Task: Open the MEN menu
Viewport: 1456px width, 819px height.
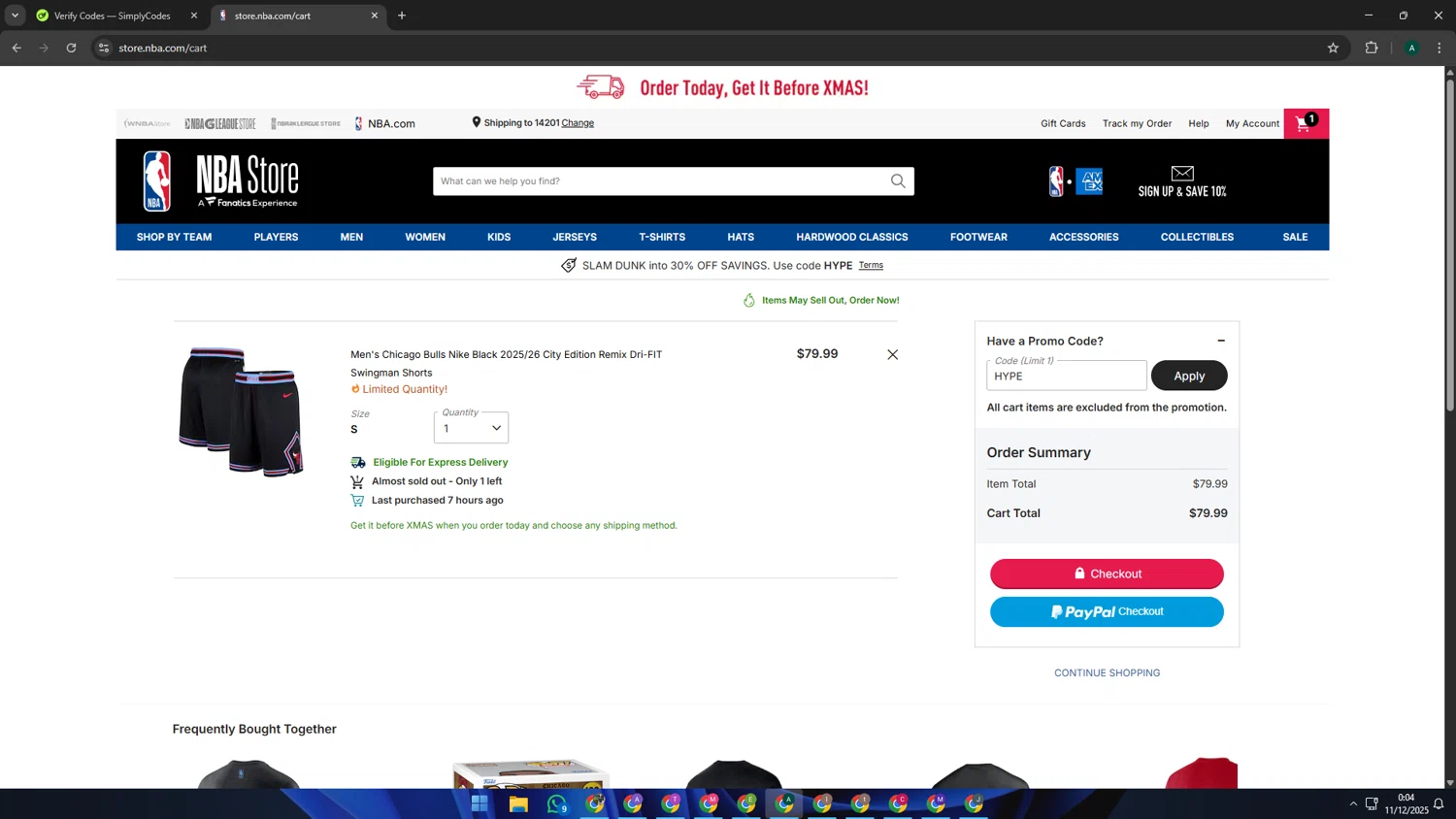Action: (351, 237)
